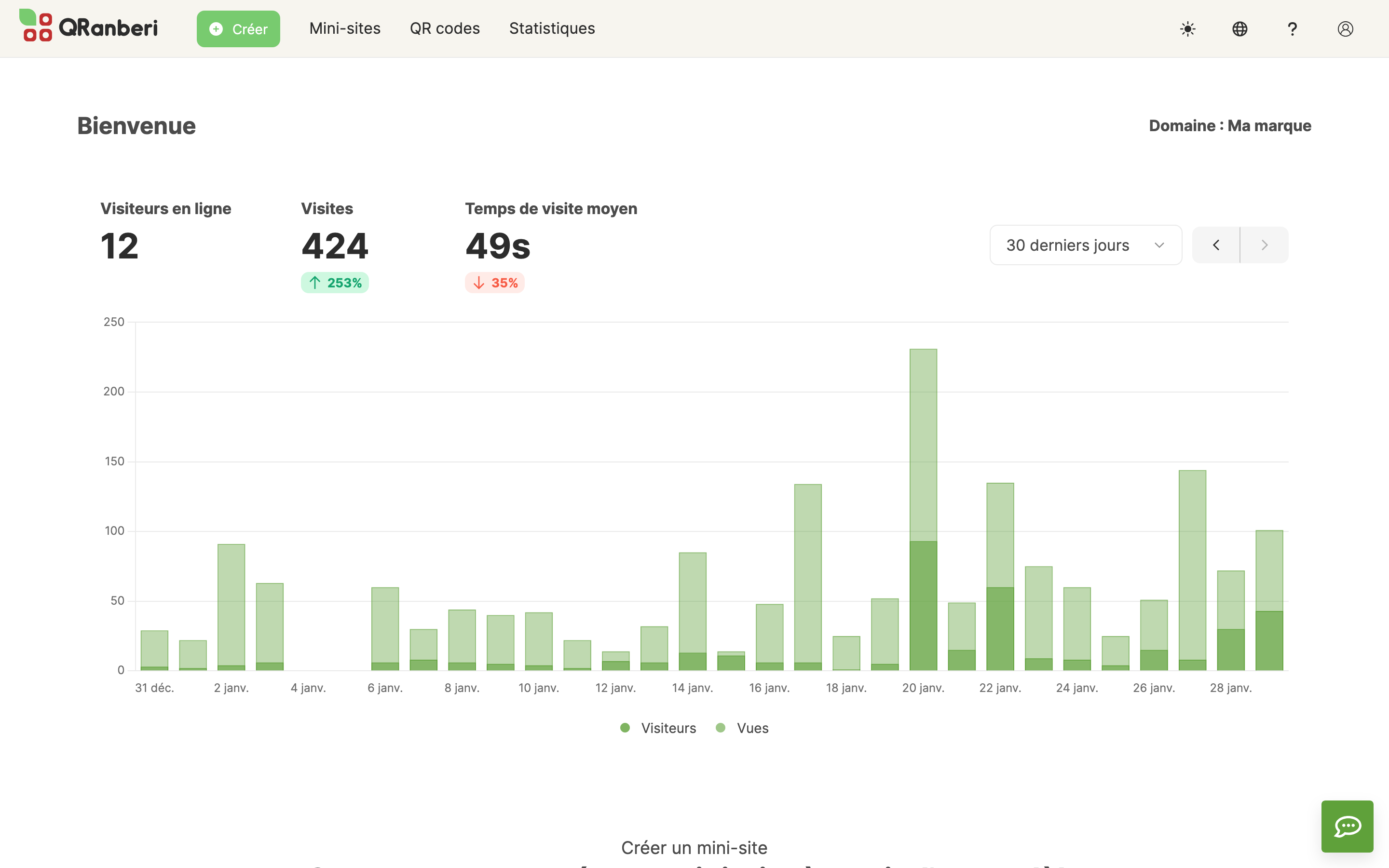Open the user account profile icon
The image size is (1389, 868).
(x=1345, y=29)
